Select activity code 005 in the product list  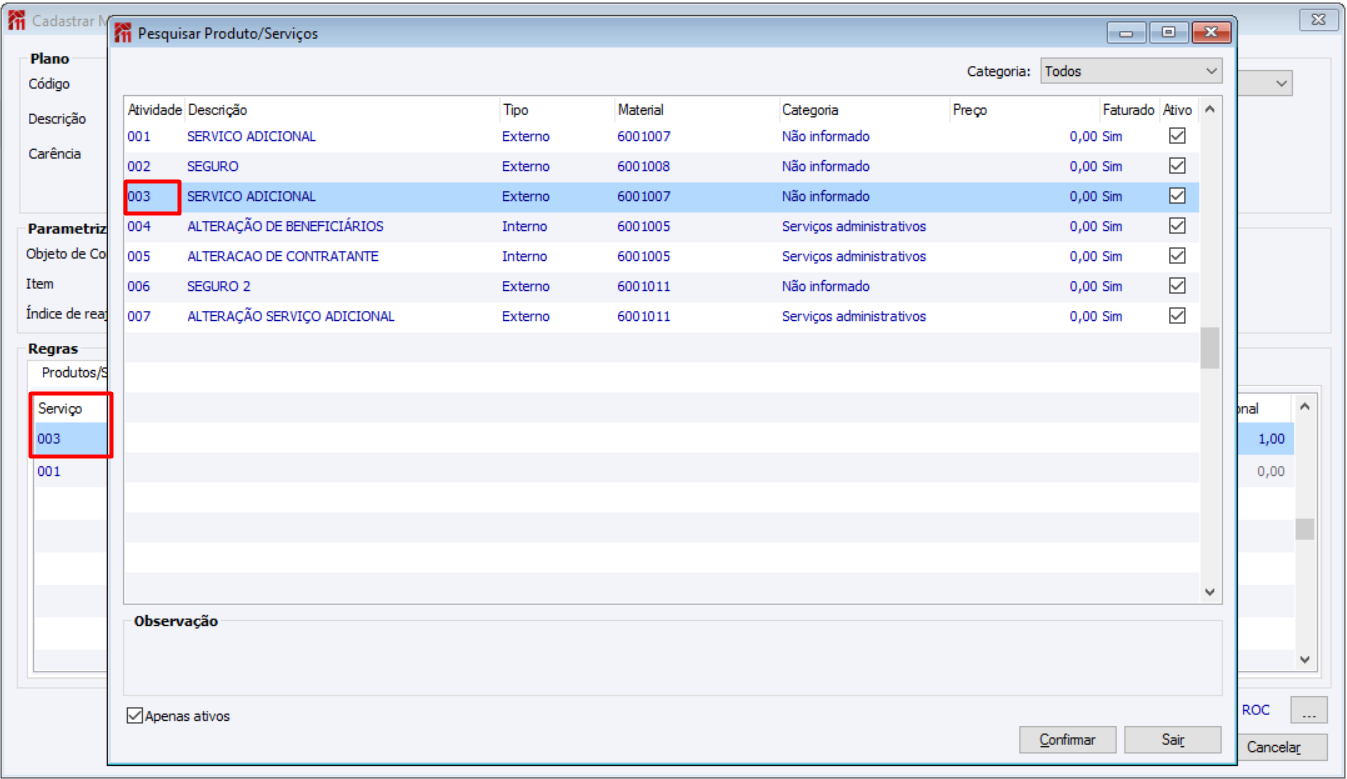coord(139,256)
